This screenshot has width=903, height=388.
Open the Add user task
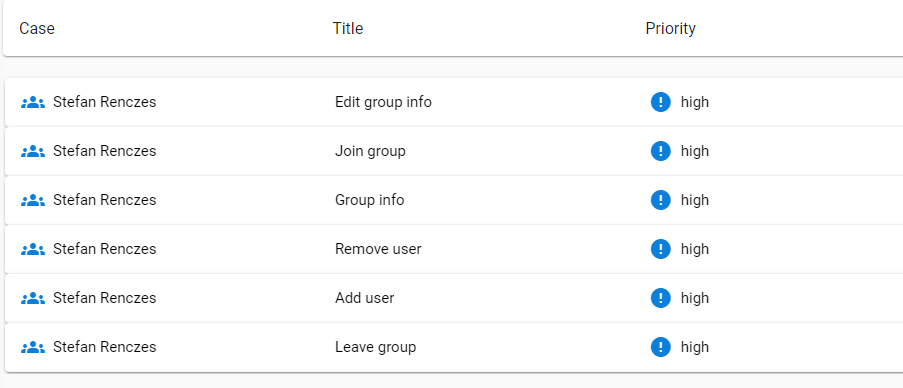point(454,298)
